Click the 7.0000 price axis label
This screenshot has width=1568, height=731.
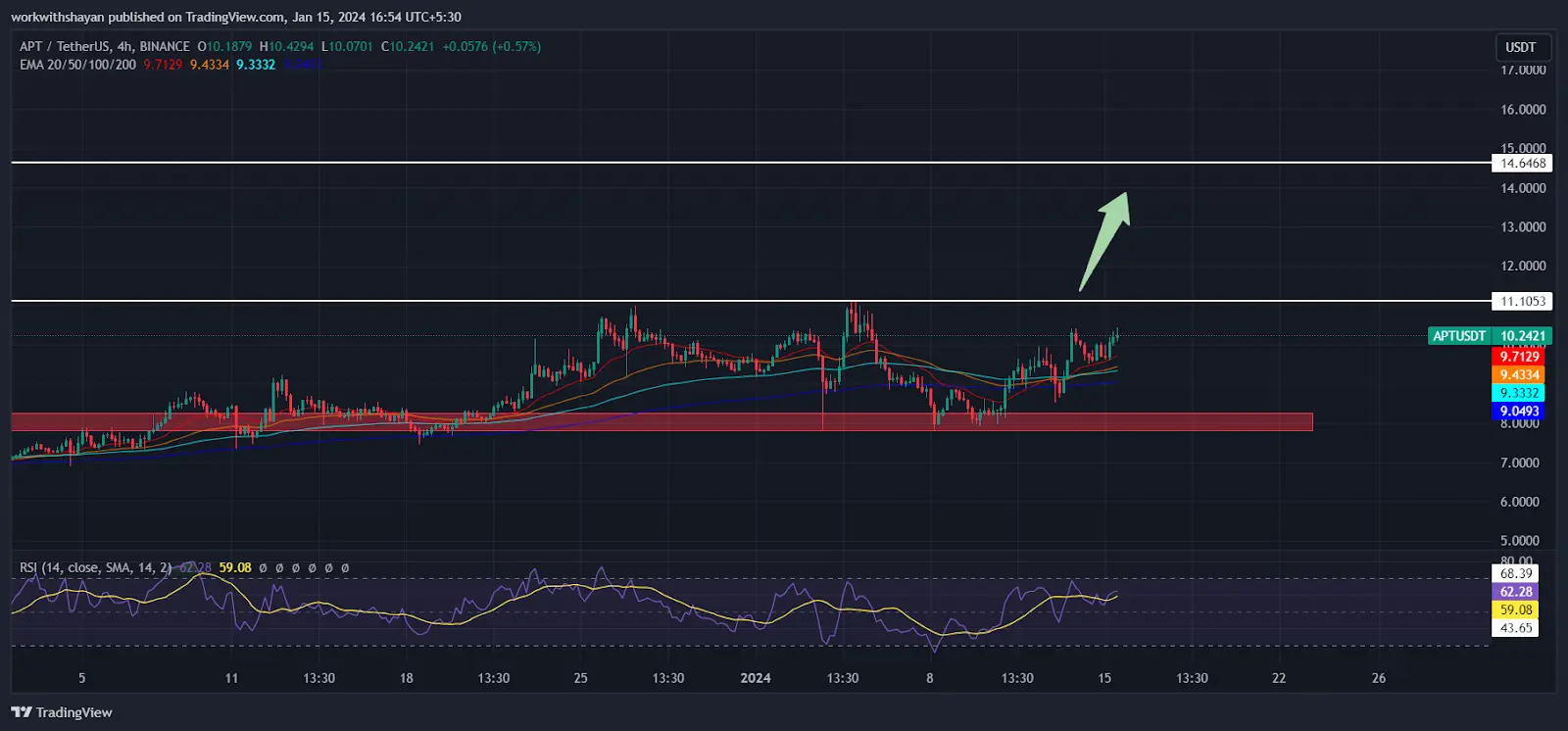tap(1520, 463)
